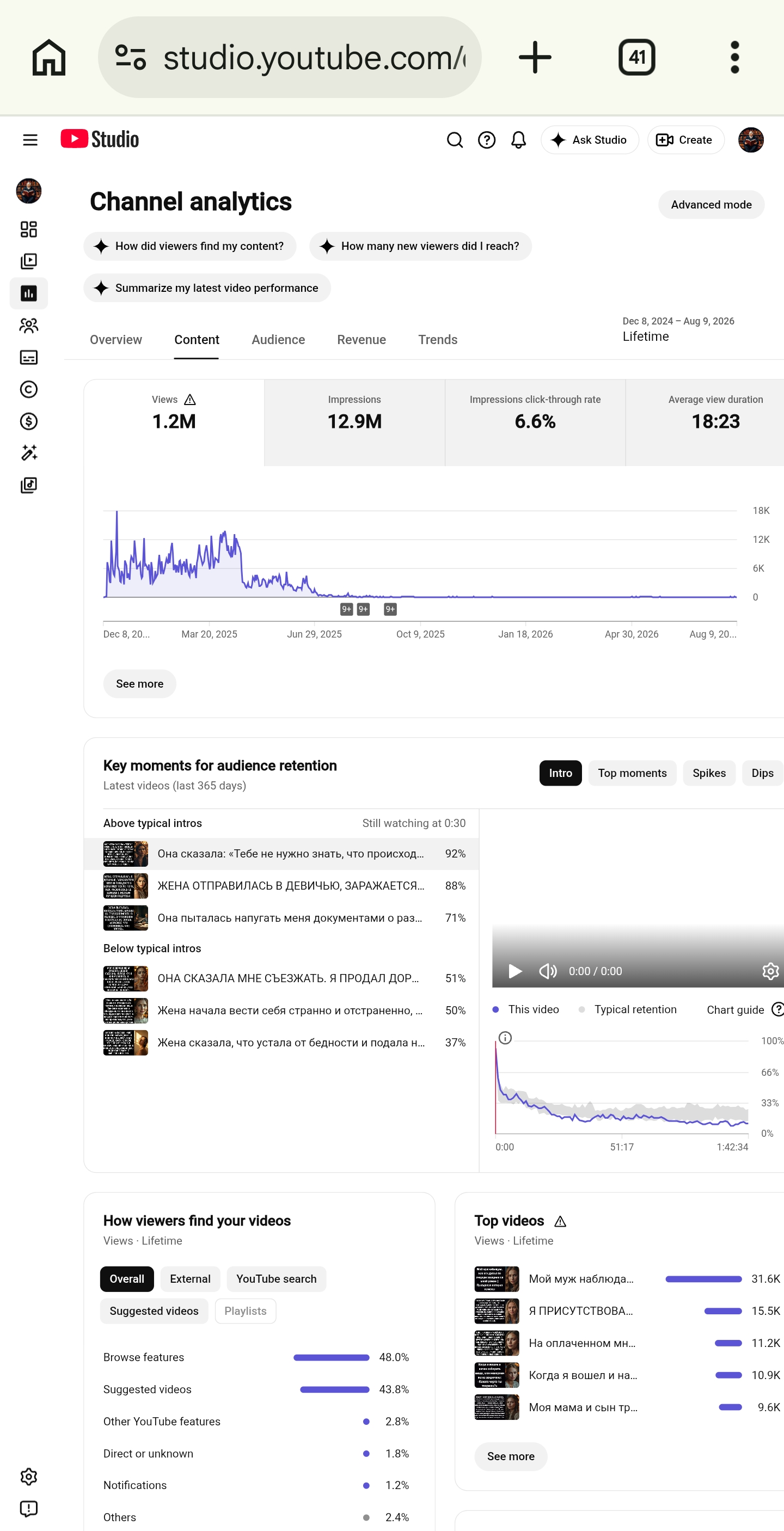Open the video player settings gear
784x1531 pixels.
pos(770,971)
